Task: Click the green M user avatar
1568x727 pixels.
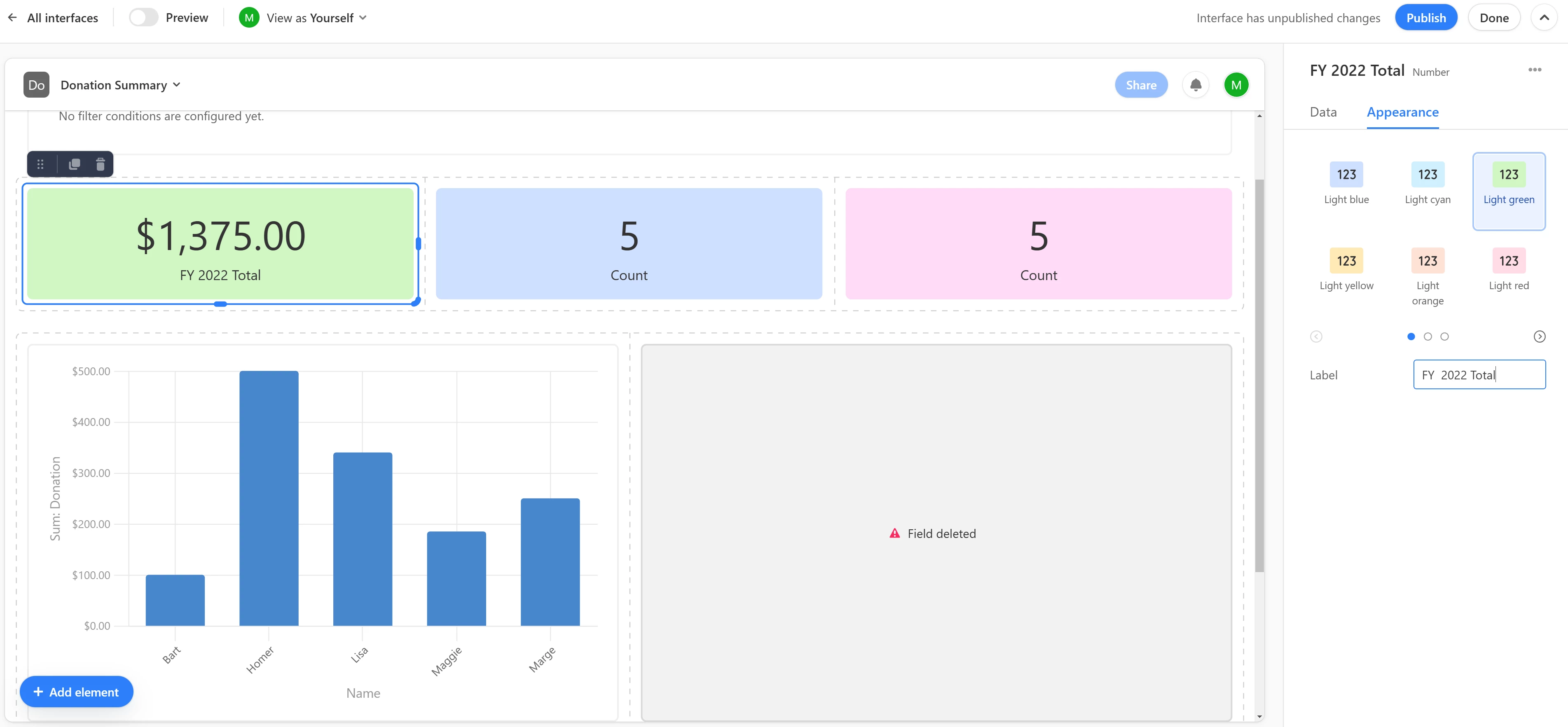Action: (x=1236, y=85)
